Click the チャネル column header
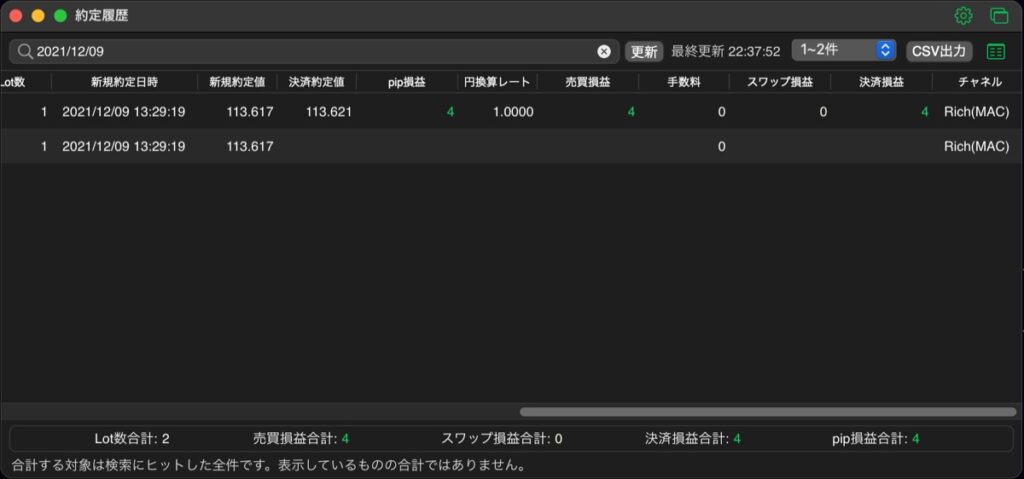 (980, 82)
